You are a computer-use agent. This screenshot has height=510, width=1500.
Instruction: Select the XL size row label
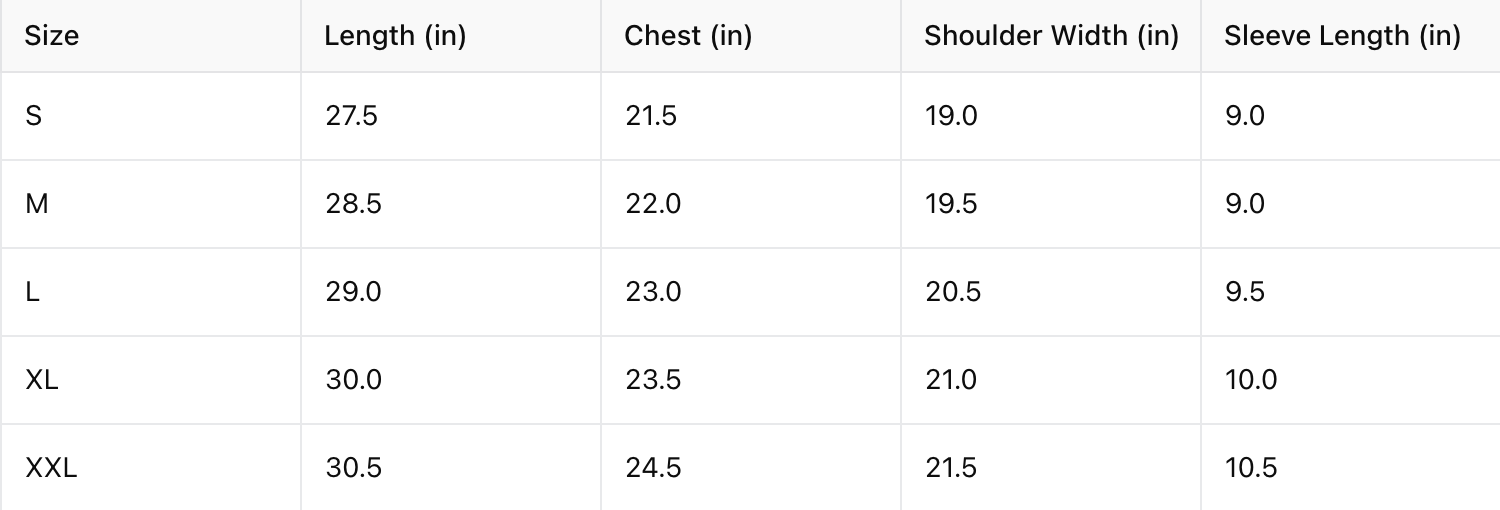click(x=42, y=380)
